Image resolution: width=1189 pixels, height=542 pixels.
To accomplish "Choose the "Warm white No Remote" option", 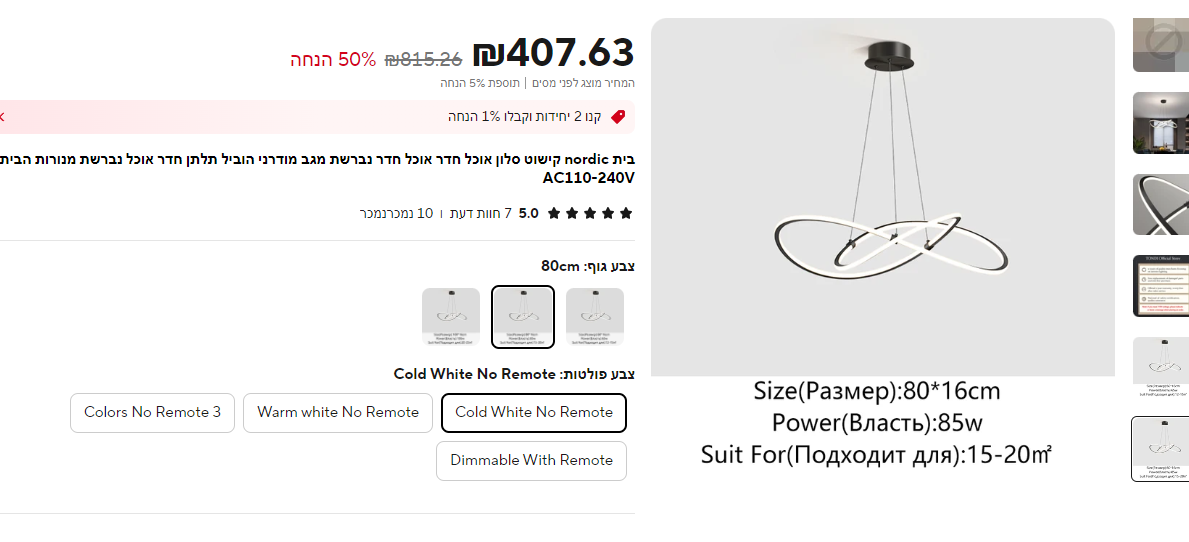I will click(338, 412).
